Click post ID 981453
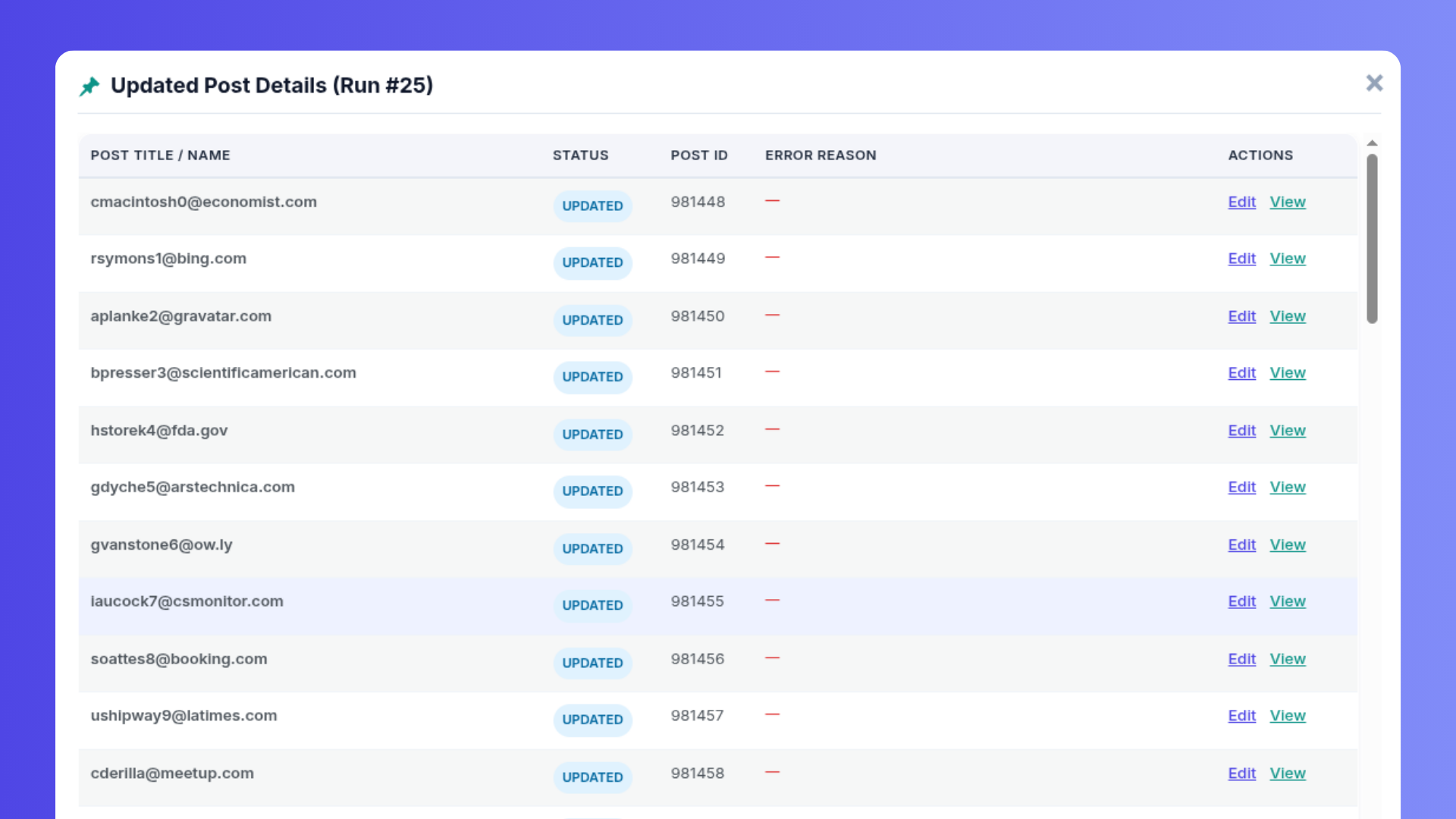Viewport: 1456px width, 819px height. tap(698, 488)
